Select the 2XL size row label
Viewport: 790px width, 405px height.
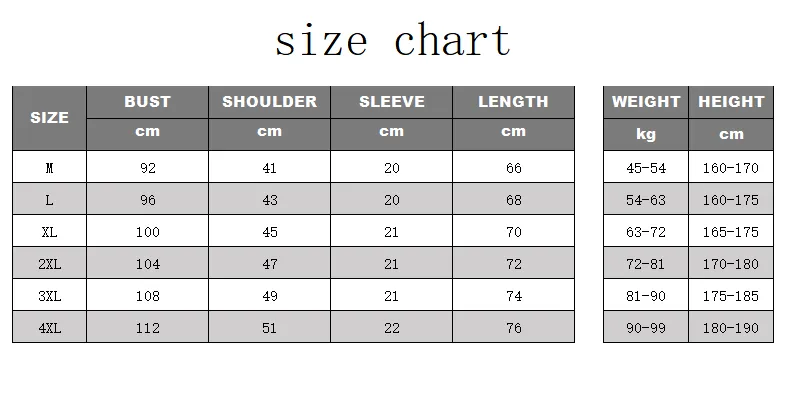coord(49,264)
